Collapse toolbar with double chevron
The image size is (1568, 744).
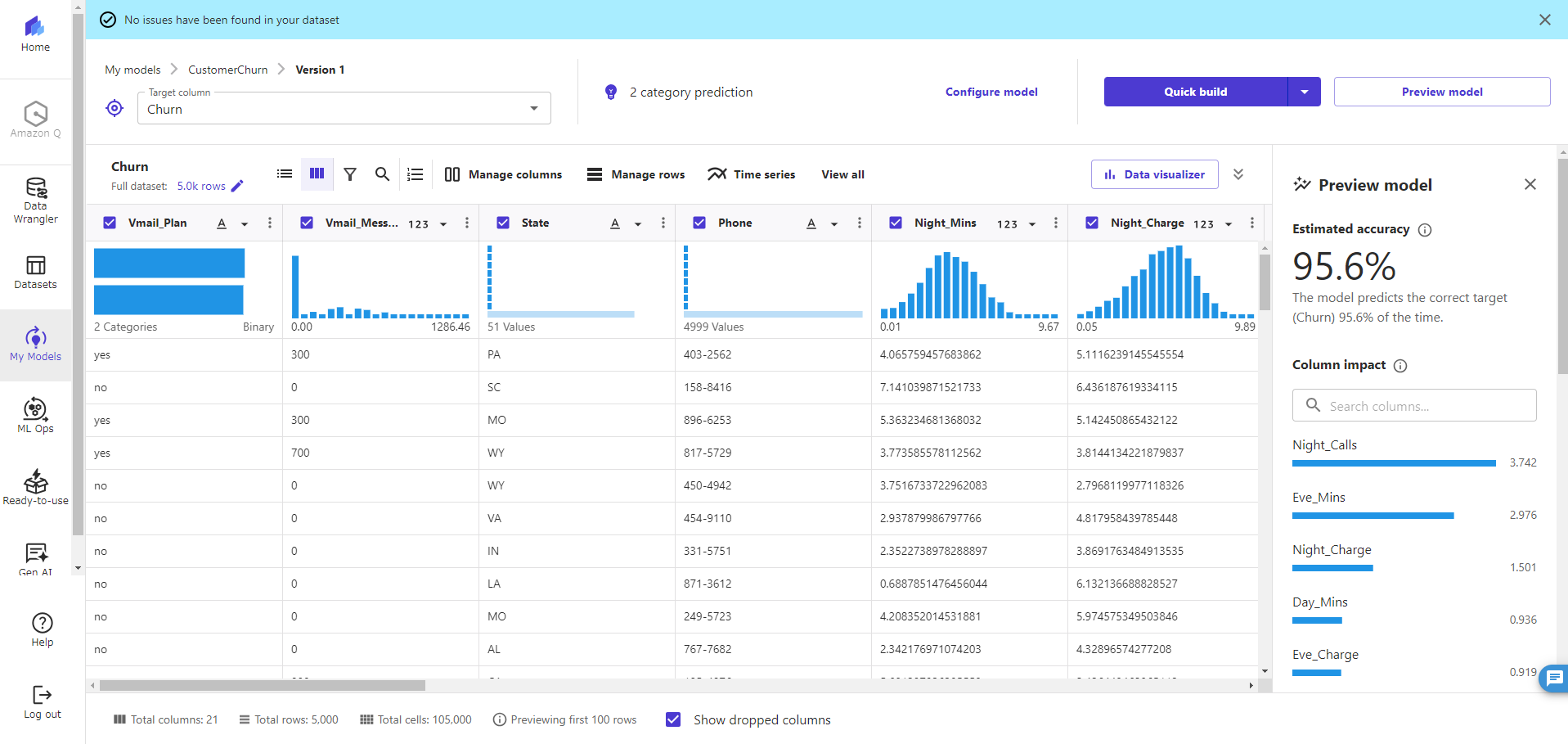click(1238, 174)
